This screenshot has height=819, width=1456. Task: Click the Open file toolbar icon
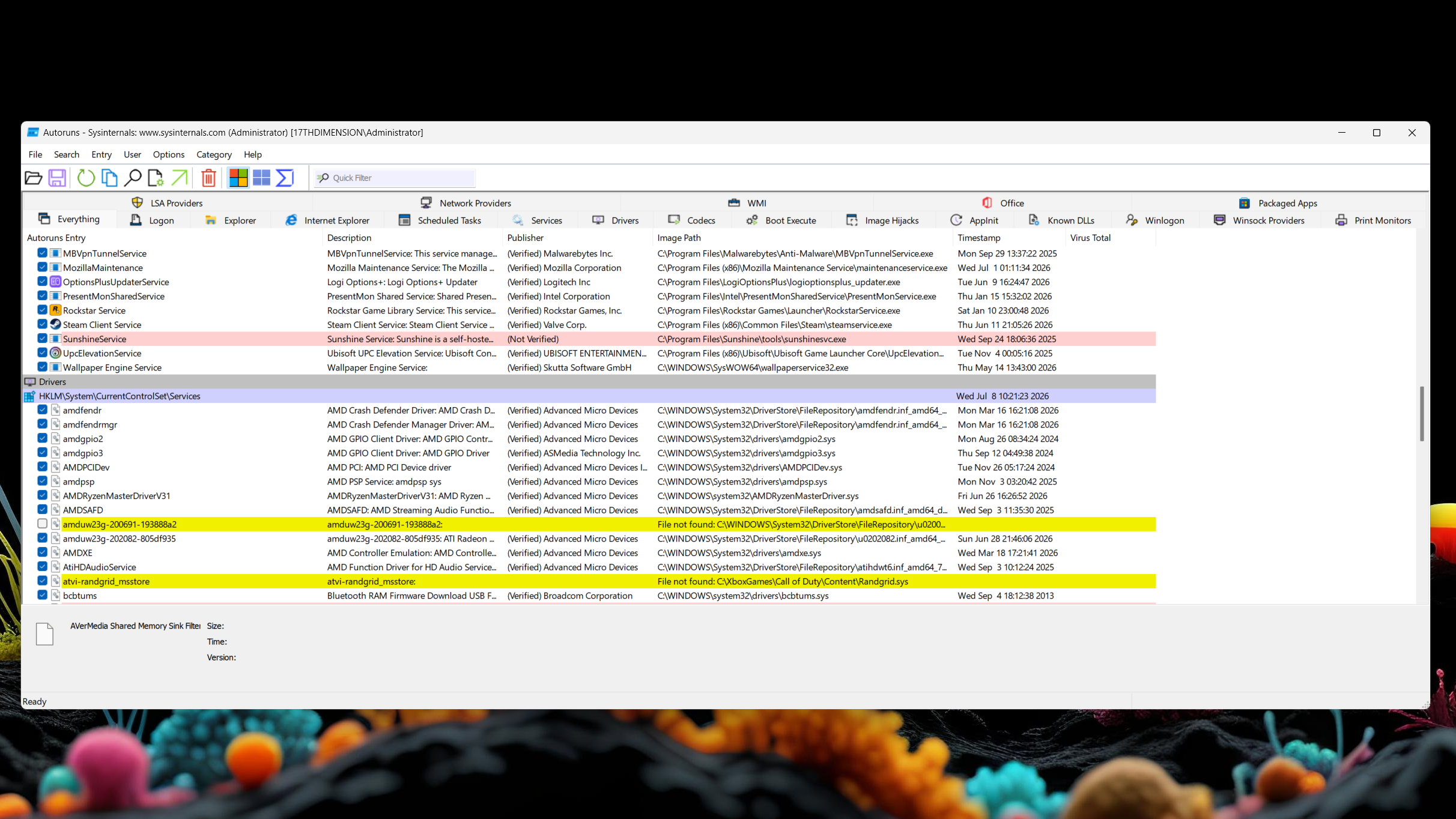pyautogui.click(x=34, y=178)
